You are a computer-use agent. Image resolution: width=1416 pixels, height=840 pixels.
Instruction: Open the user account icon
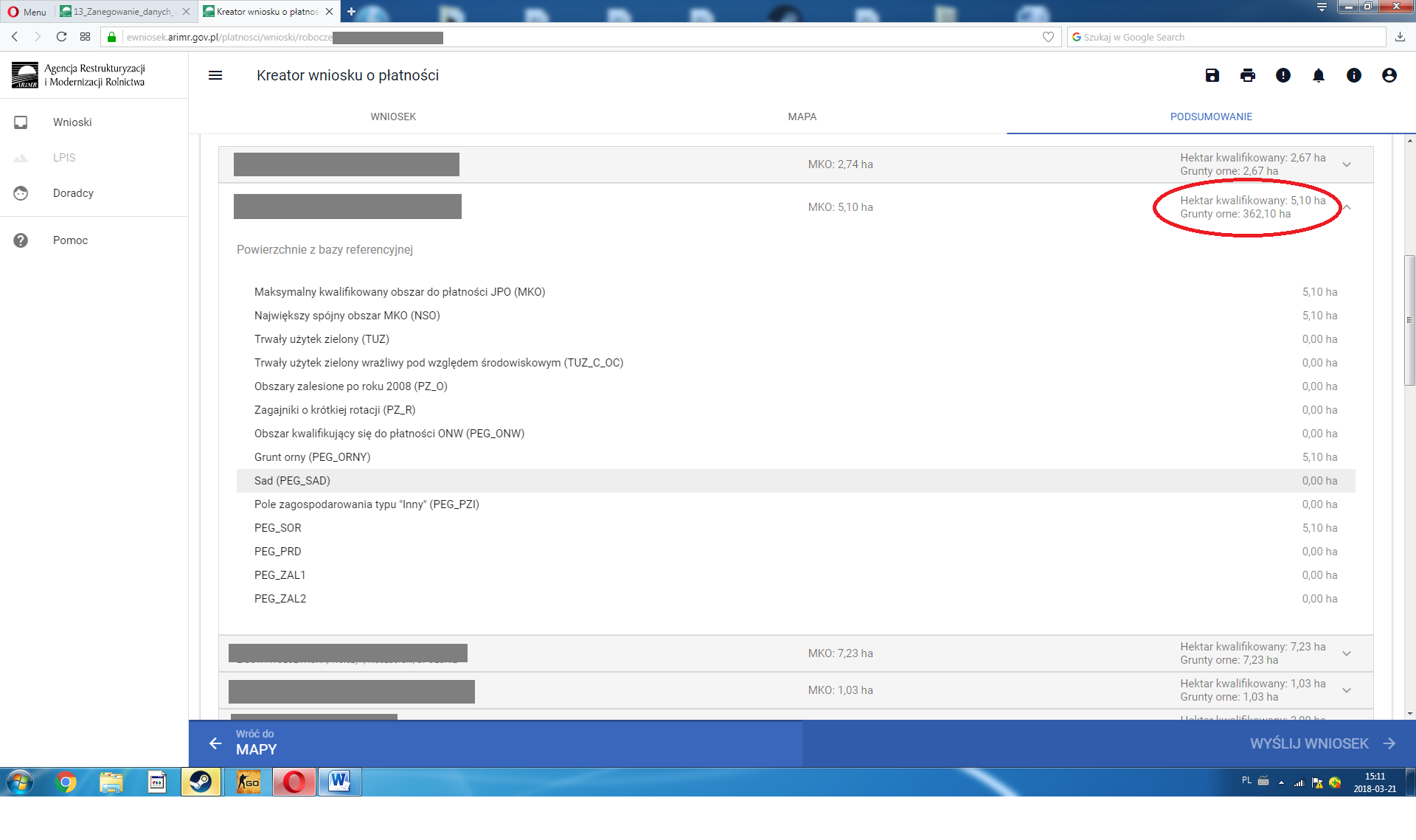[1389, 75]
